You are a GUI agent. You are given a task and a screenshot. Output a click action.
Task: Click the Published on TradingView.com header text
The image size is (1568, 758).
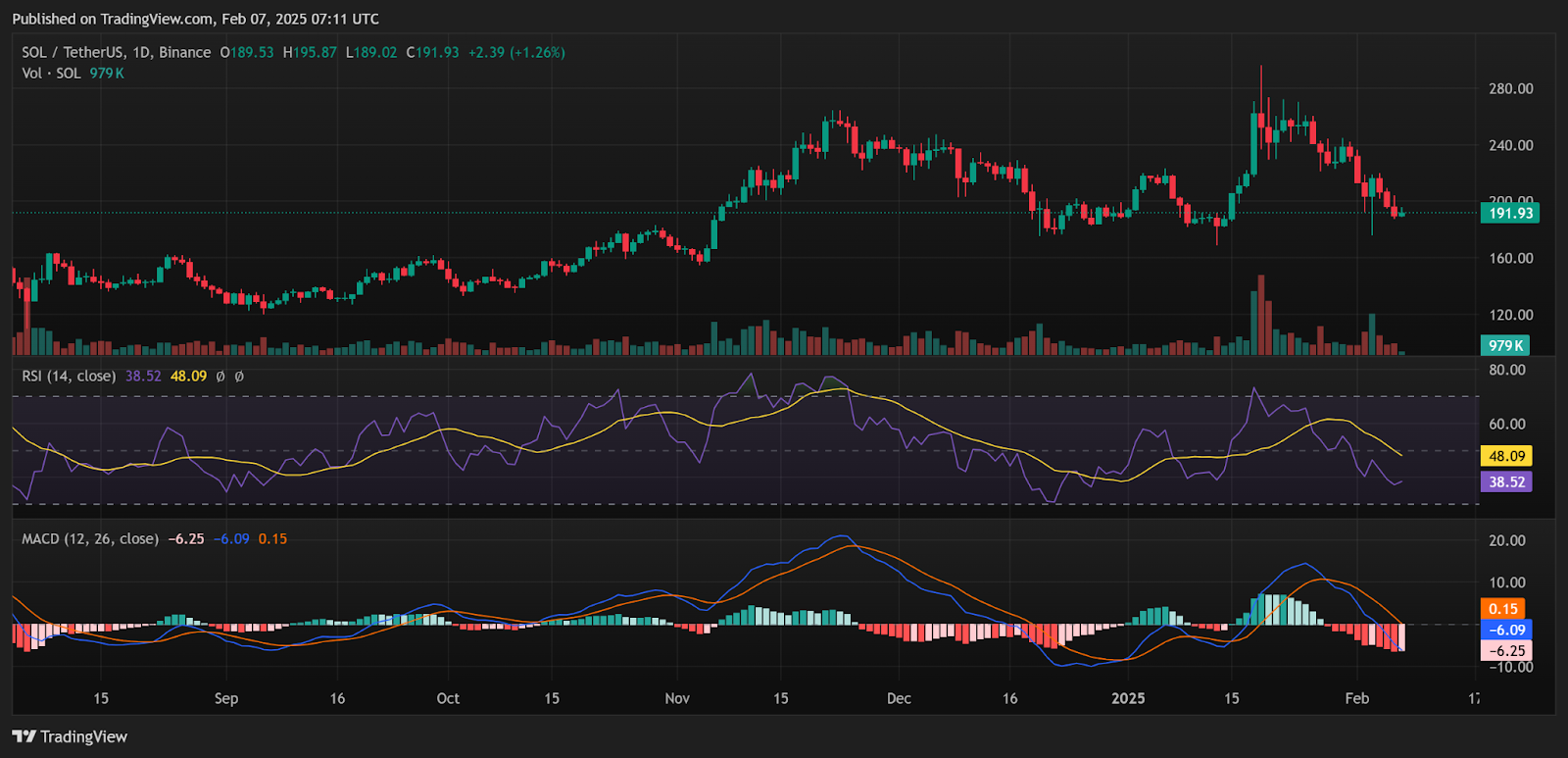click(x=195, y=19)
